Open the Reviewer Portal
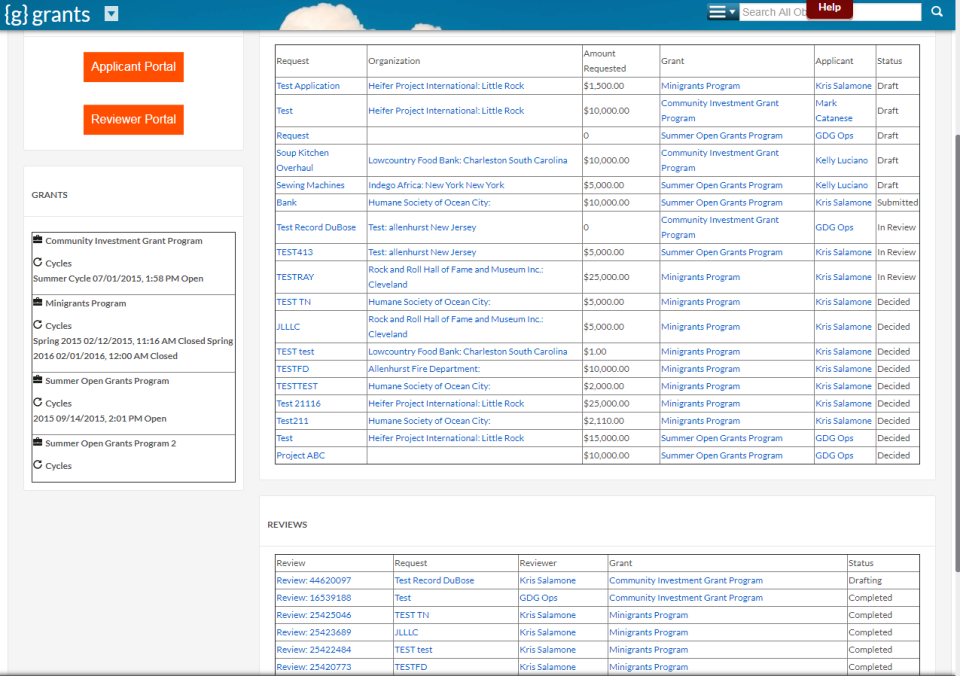Image resolution: width=960 pixels, height=676 pixels. 133,119
